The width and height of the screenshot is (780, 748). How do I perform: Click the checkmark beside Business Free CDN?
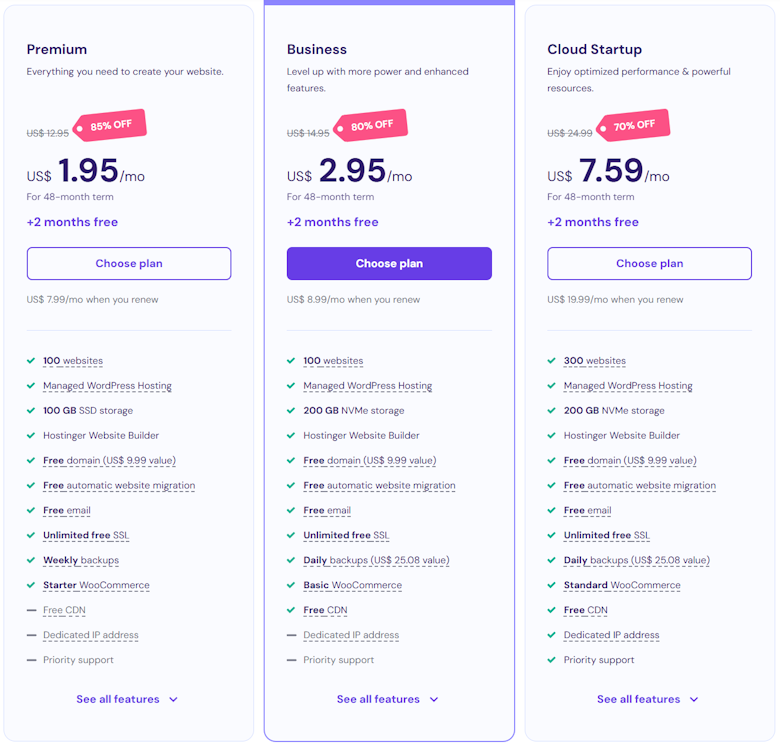pyautogui.click(x=291, y=610)
